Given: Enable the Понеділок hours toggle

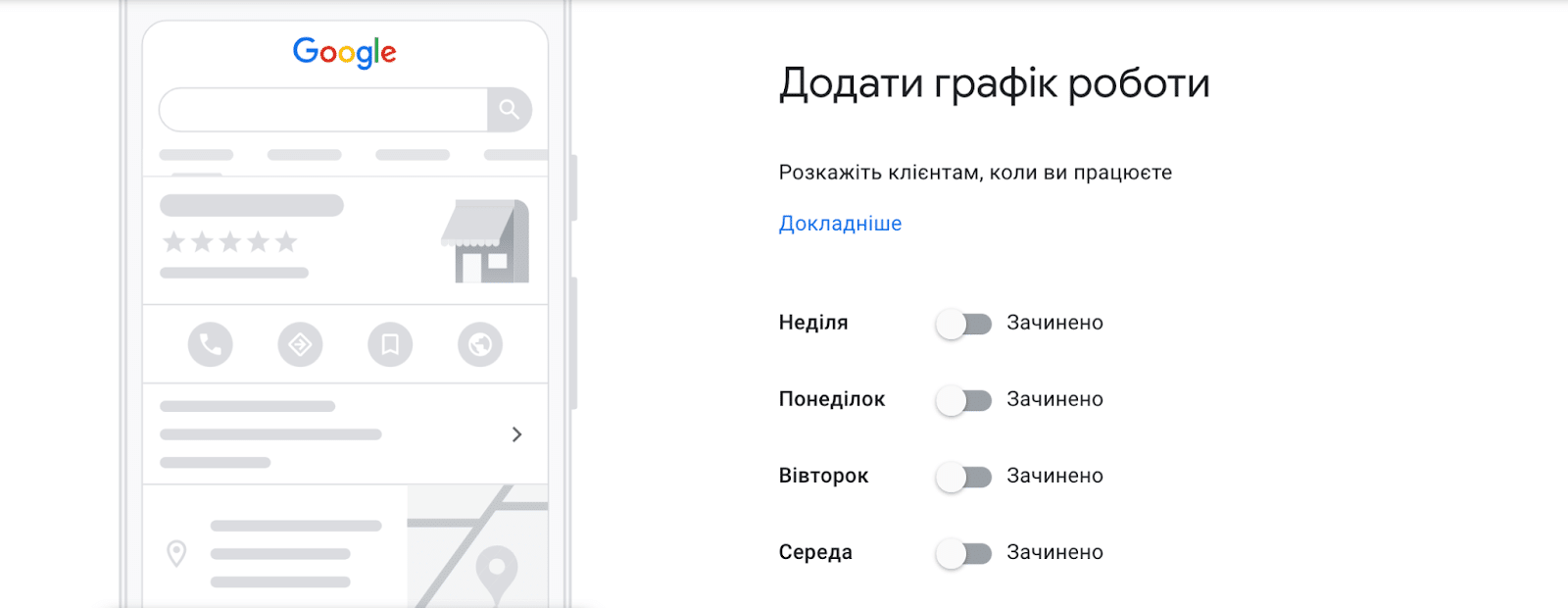Looking at the screenshot, I should coord(964,400).
